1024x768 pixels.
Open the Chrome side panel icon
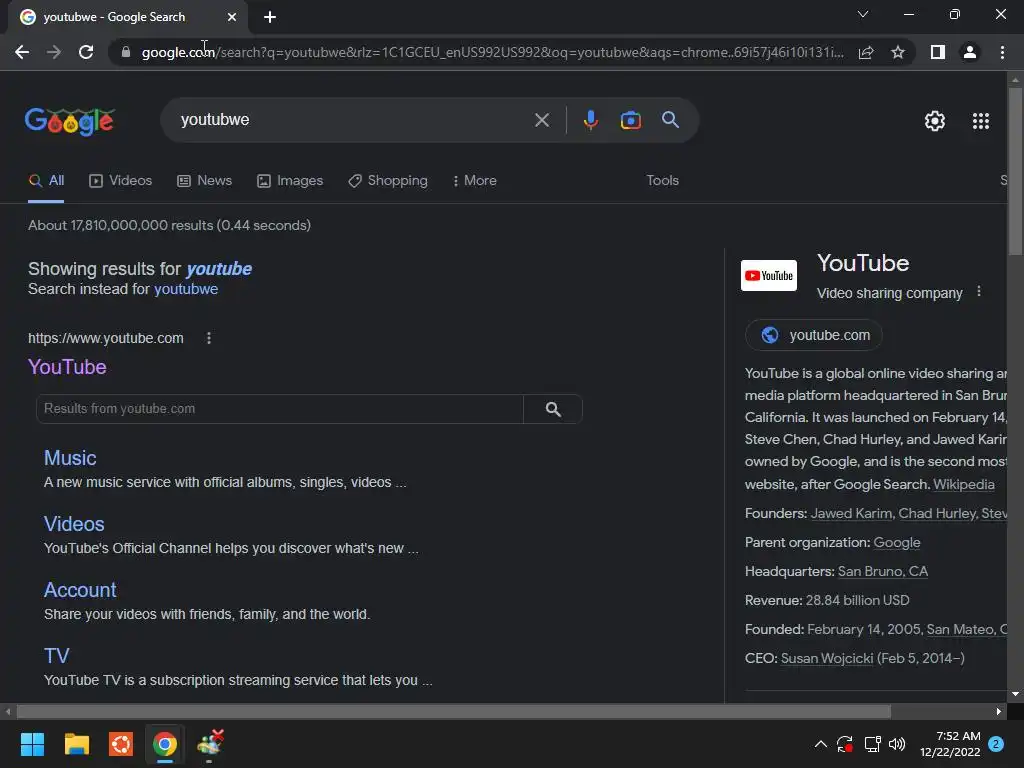pos(938,52)
